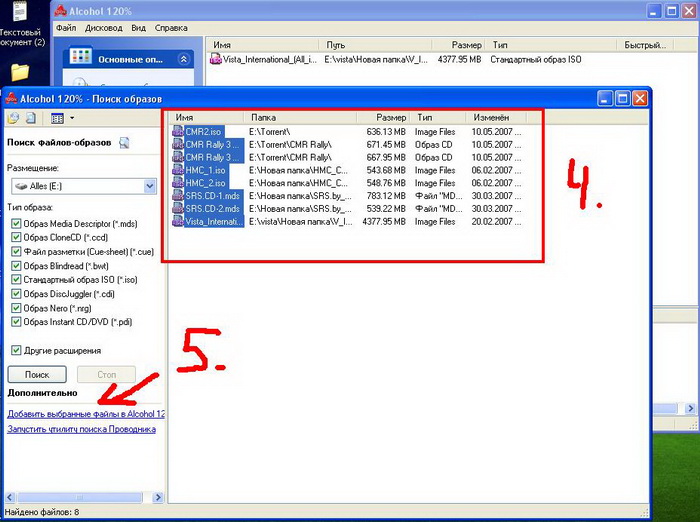Viewport: 700px width, 522px height.
Task: Sort search results by Имя column
Action: coord(208,117)
